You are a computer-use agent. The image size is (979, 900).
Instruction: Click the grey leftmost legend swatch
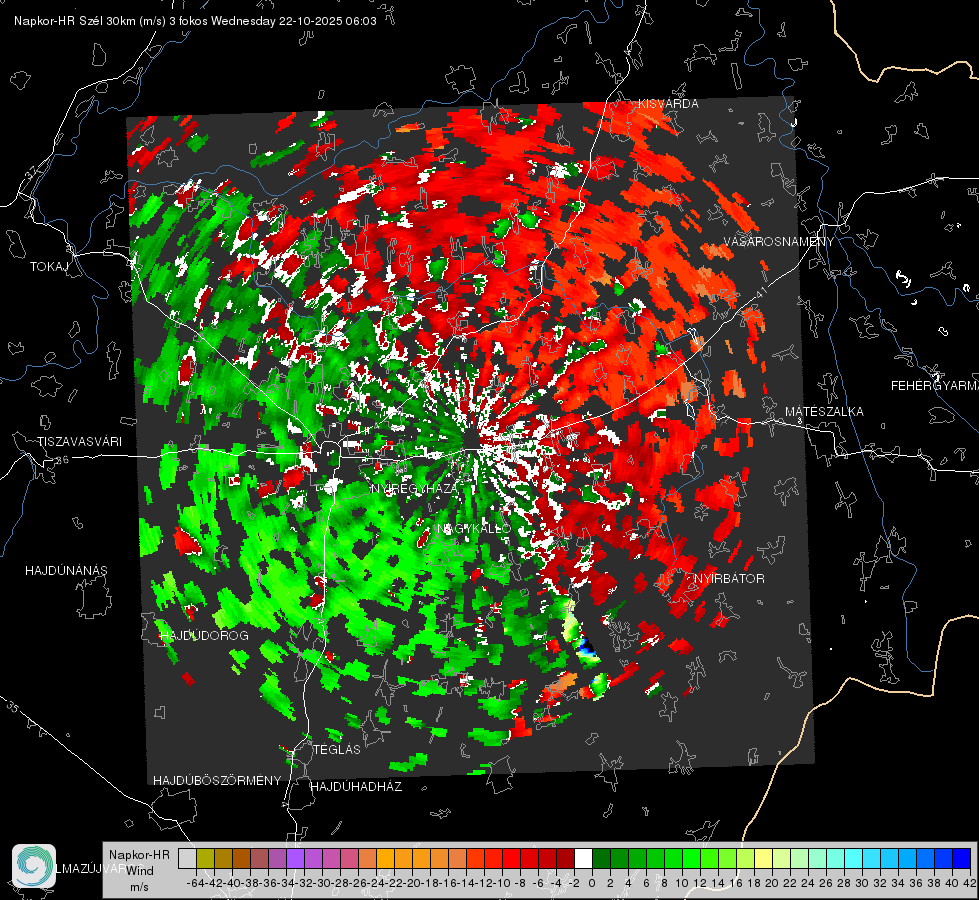click(187, 859)
